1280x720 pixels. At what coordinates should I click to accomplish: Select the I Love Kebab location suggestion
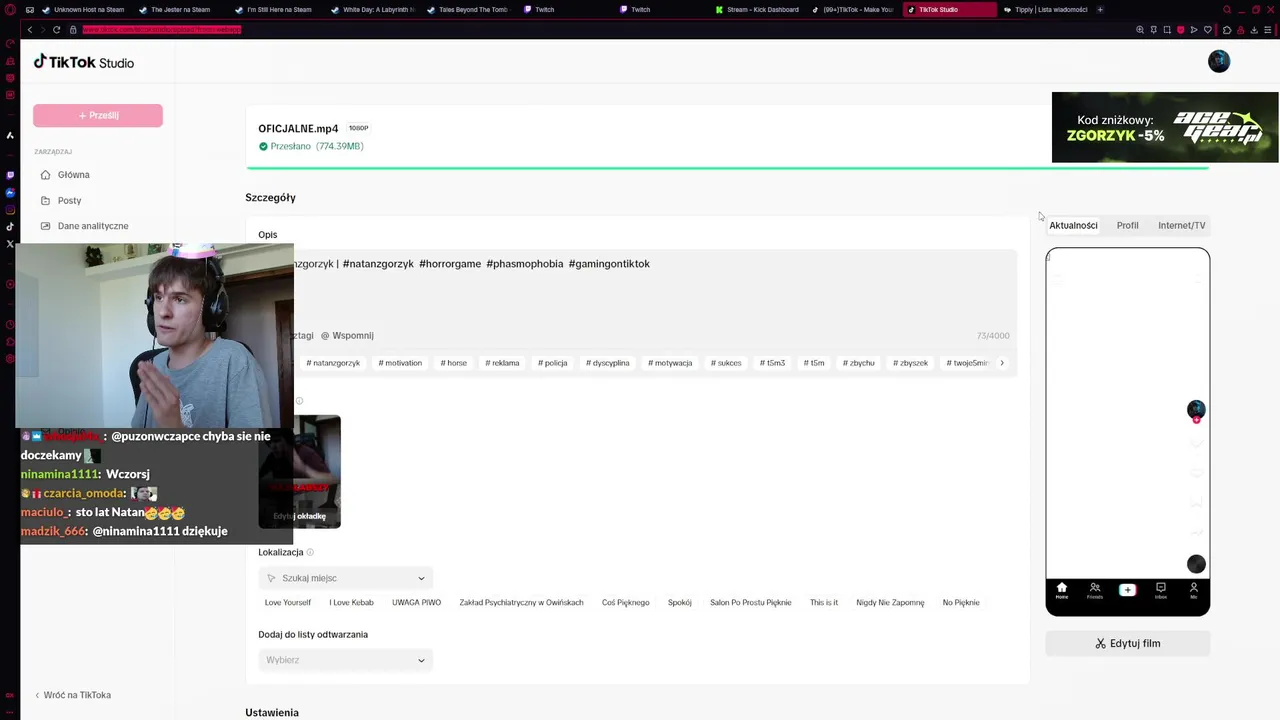pos(351,603)
